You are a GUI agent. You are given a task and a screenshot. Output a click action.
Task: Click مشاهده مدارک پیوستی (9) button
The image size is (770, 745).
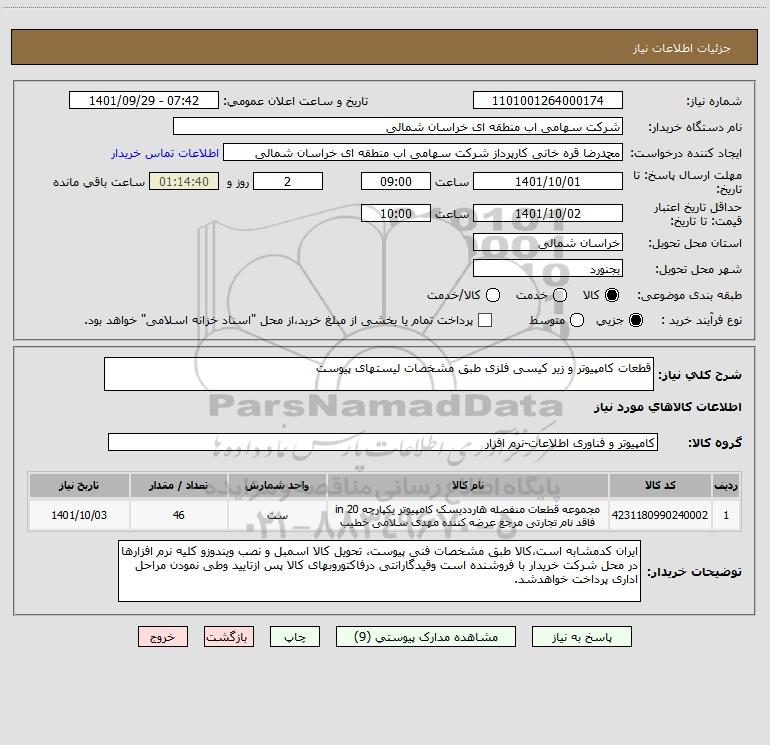coord(426,637)
